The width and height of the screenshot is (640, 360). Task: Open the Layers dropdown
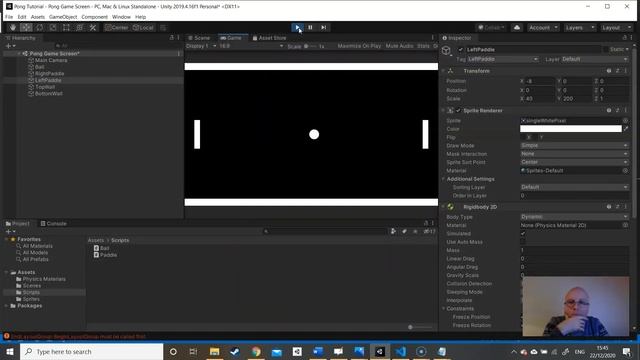coord(579,27)
